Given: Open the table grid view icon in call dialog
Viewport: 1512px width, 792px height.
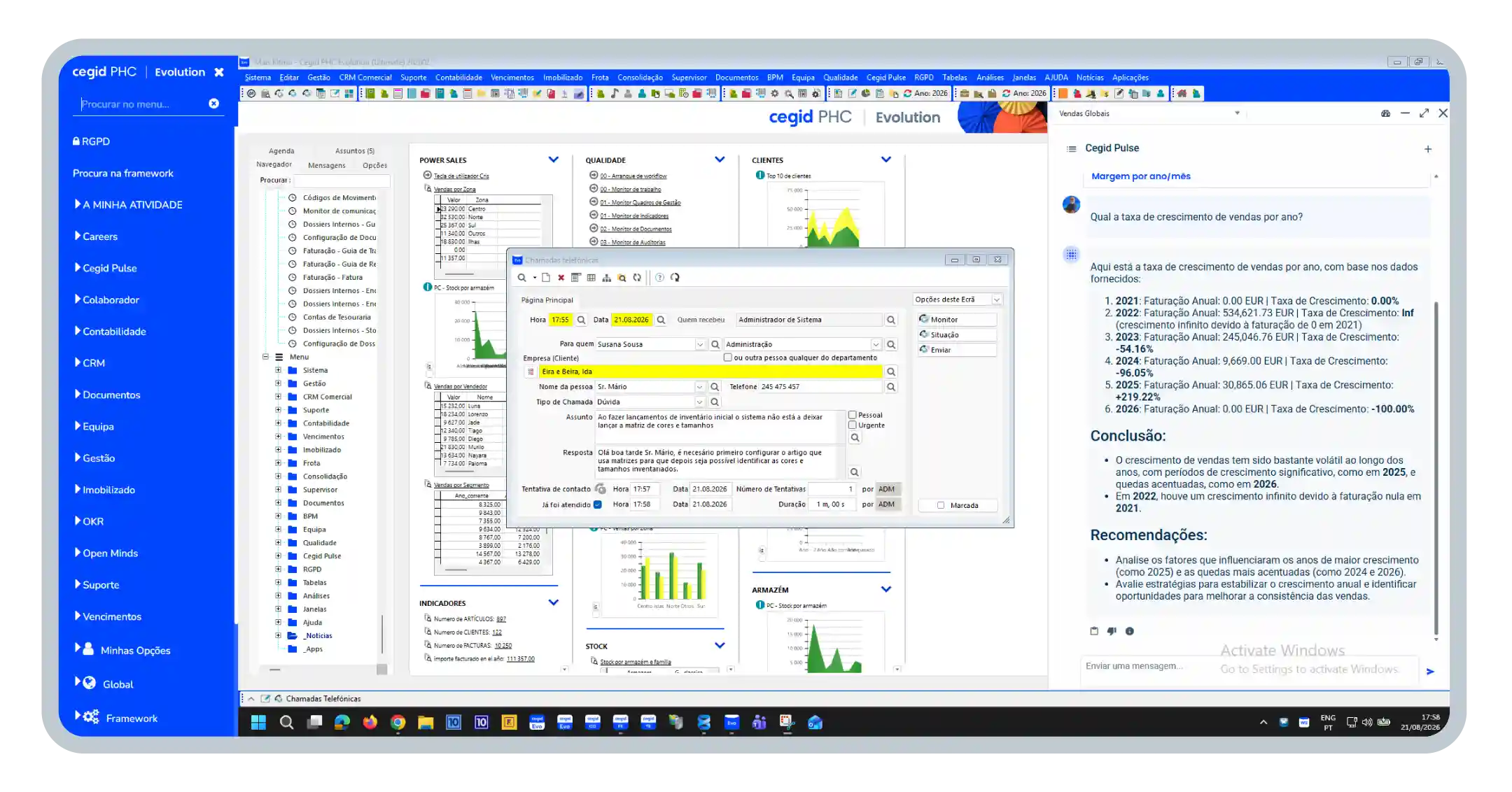Looking at the screenshot, I should click(591, 278).
